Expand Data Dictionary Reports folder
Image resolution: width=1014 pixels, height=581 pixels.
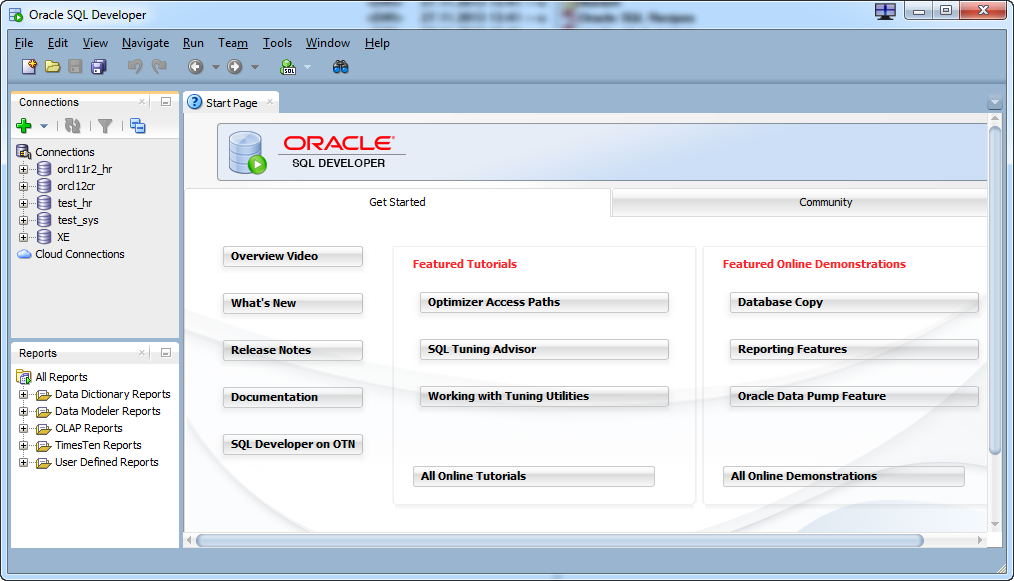pyautogui.click(x=23, y=395)
